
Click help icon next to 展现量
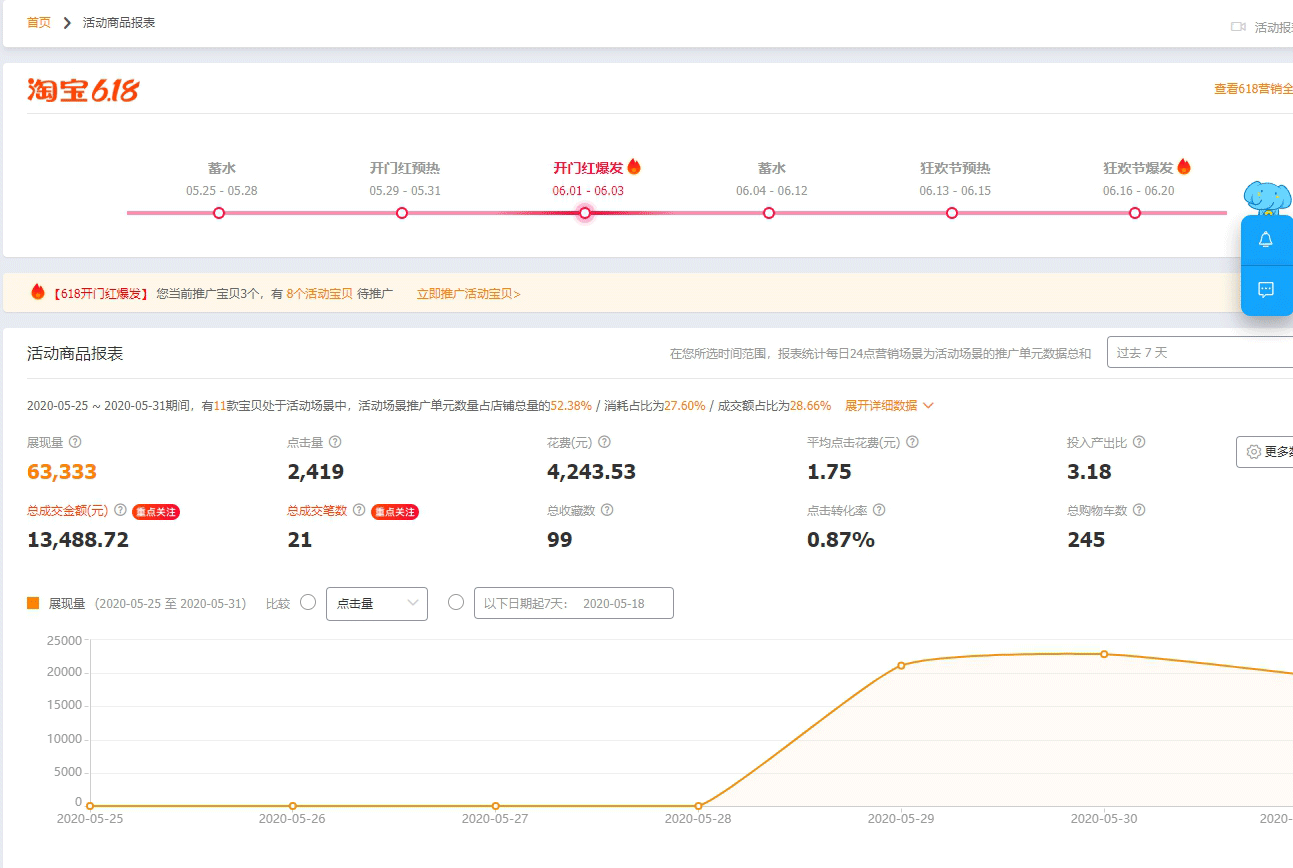tap(75, 442)
